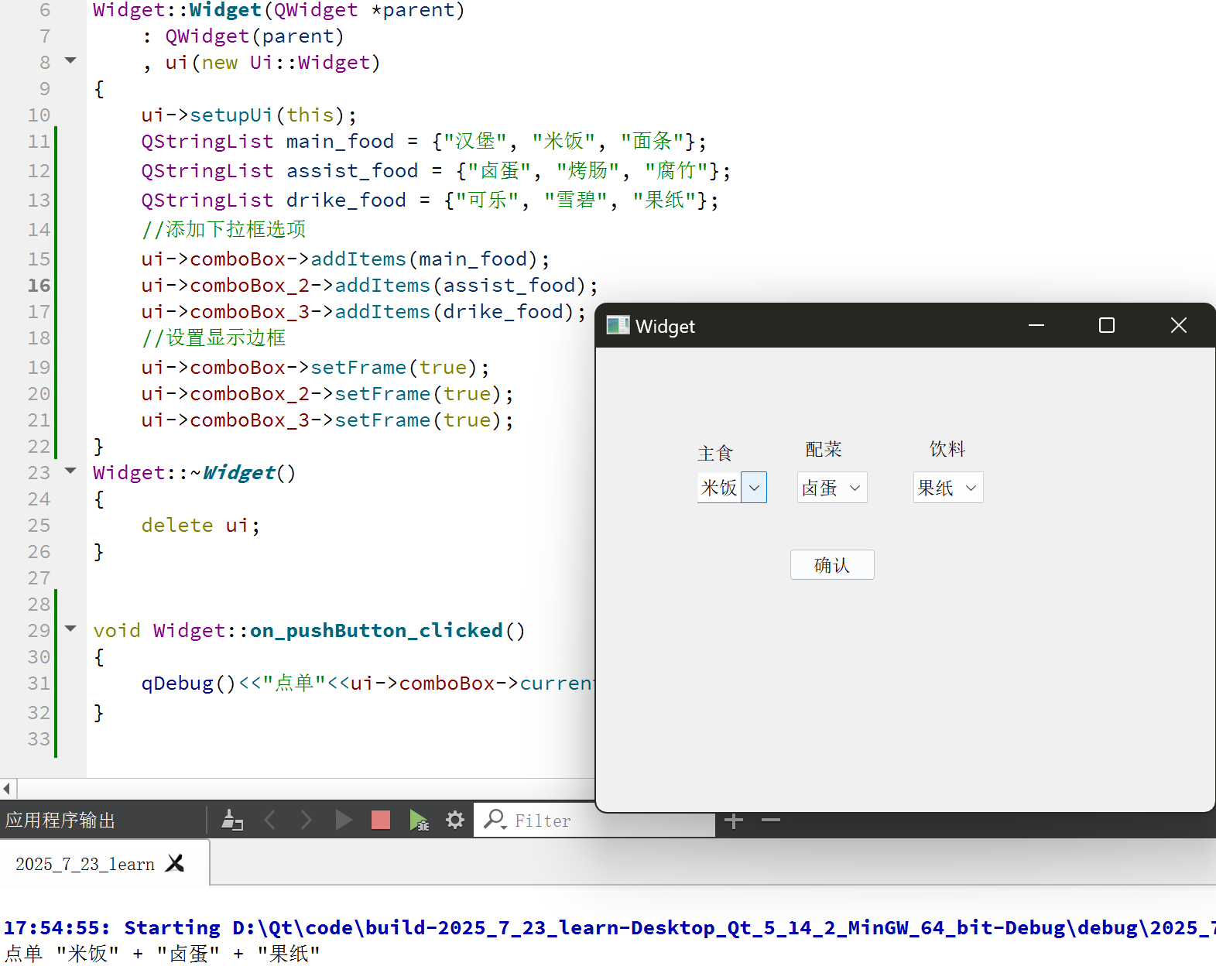Screen dimensions: 1216x980
Task: Zoom out output with minus icon
Action: click(771, 820)
